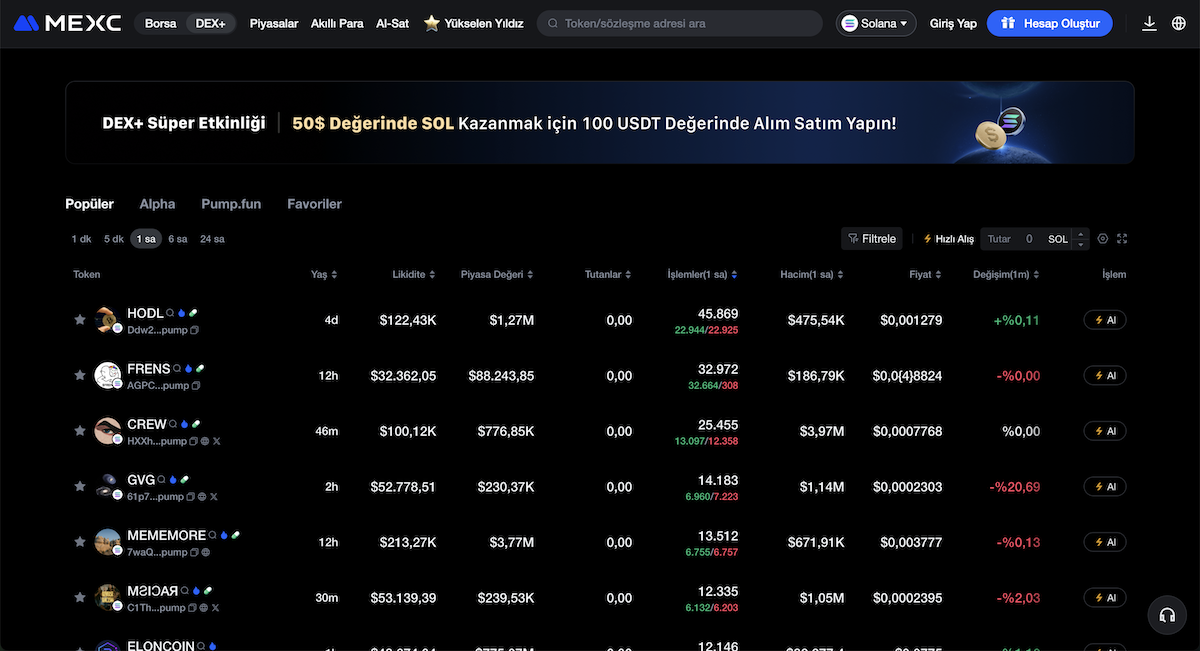This screenshot has height=651, width=1200.
Task: Sort by Tutanlar column header
Action: click(609, 274)
